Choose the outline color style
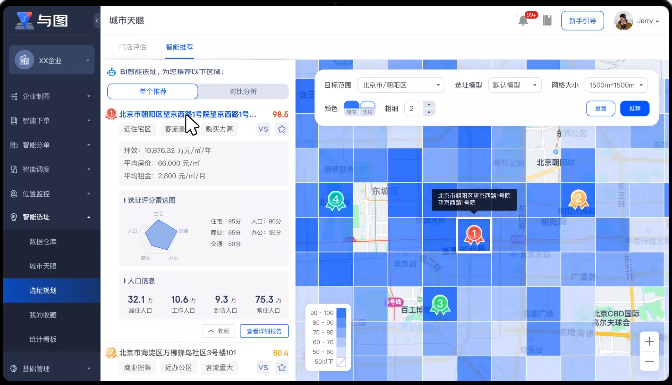The image size is (672, 385). [368, 108]
